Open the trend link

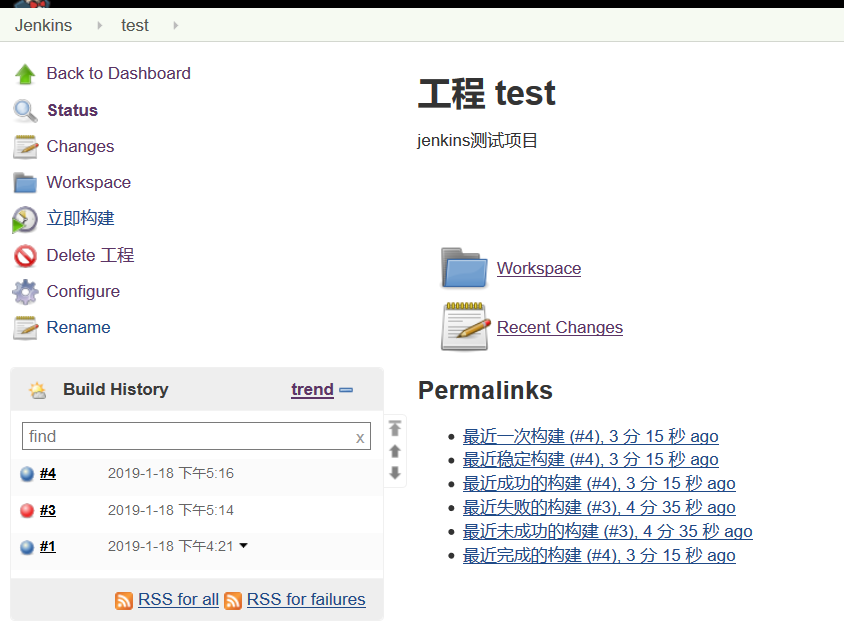(312, 390)
